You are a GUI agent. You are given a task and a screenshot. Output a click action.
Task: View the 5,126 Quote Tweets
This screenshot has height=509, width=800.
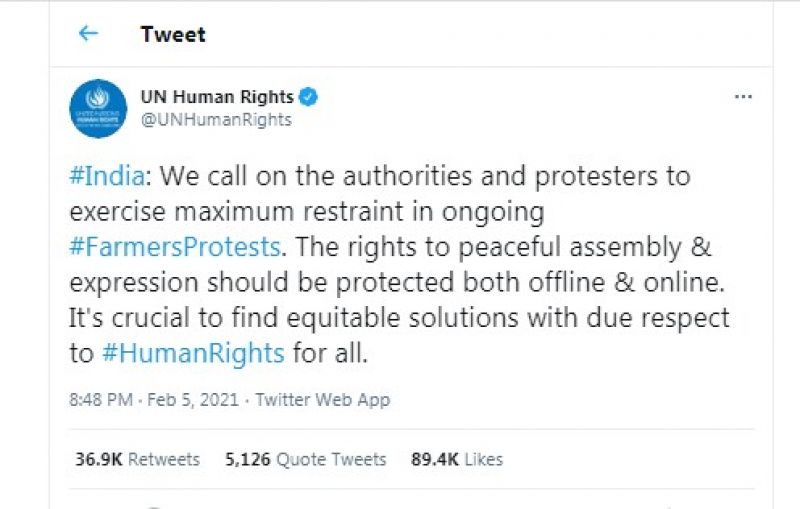pyautogui.click(x=305, y=460)
